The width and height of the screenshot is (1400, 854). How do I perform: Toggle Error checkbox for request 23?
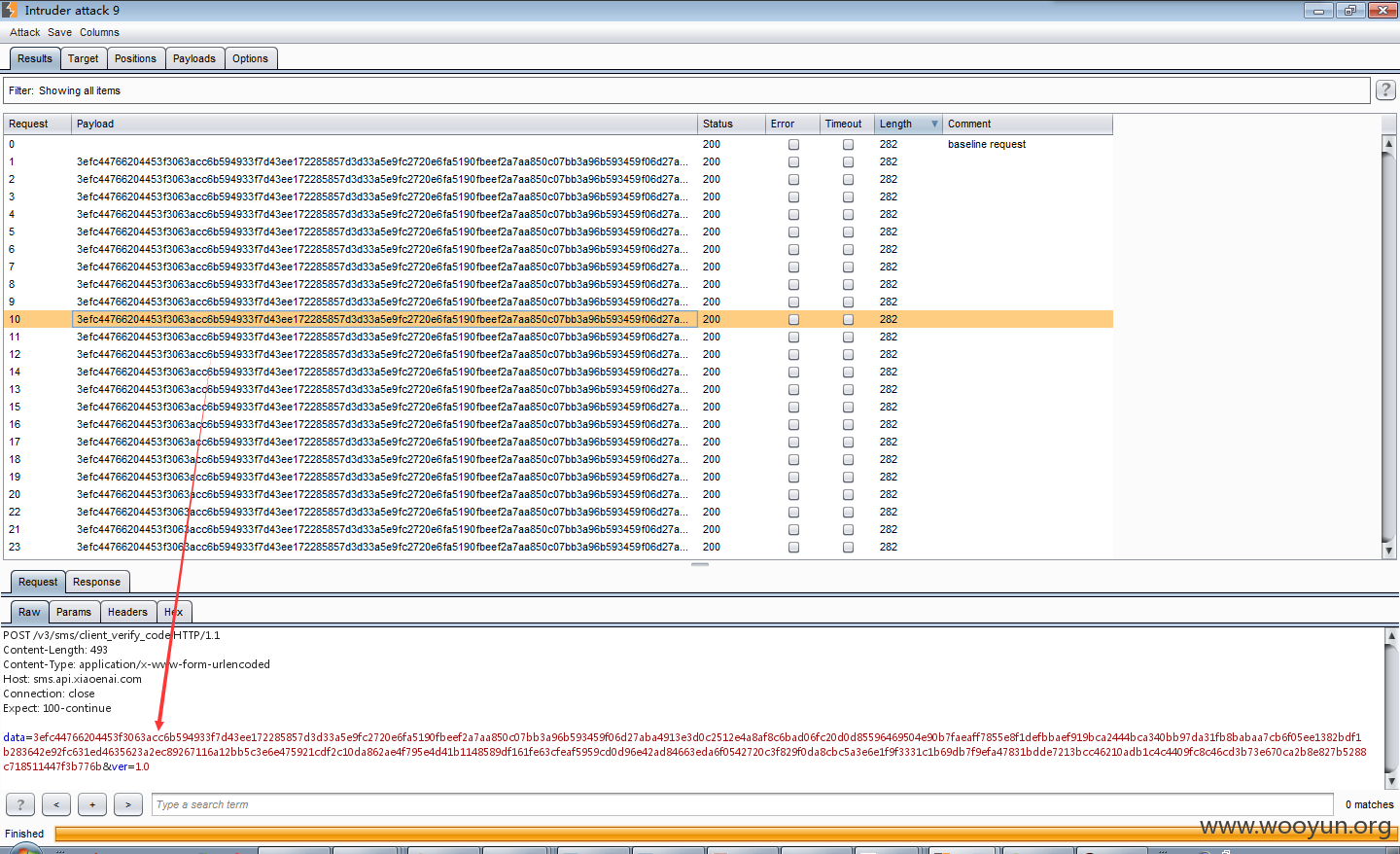pos(793,547)
